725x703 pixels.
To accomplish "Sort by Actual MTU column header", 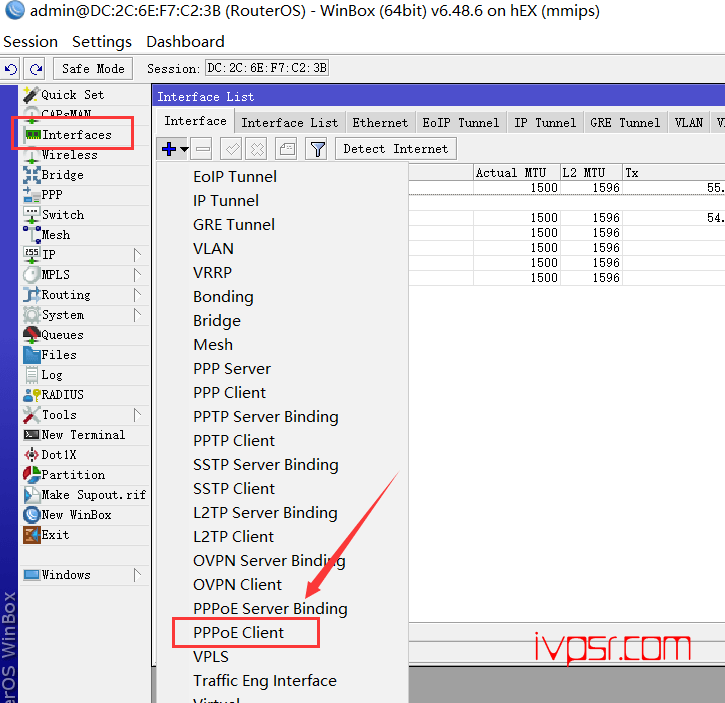I will coord(516,173).
